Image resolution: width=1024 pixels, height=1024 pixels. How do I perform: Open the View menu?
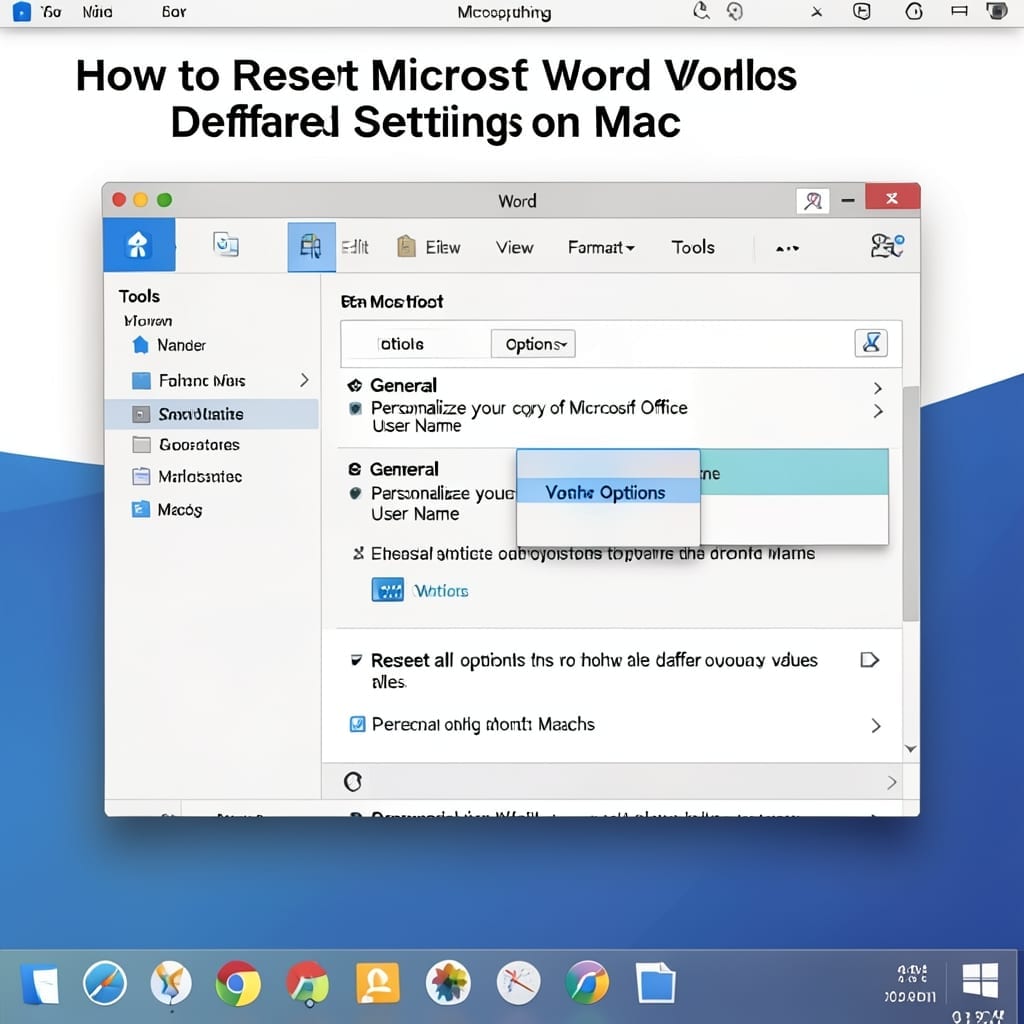click(514, 248)
